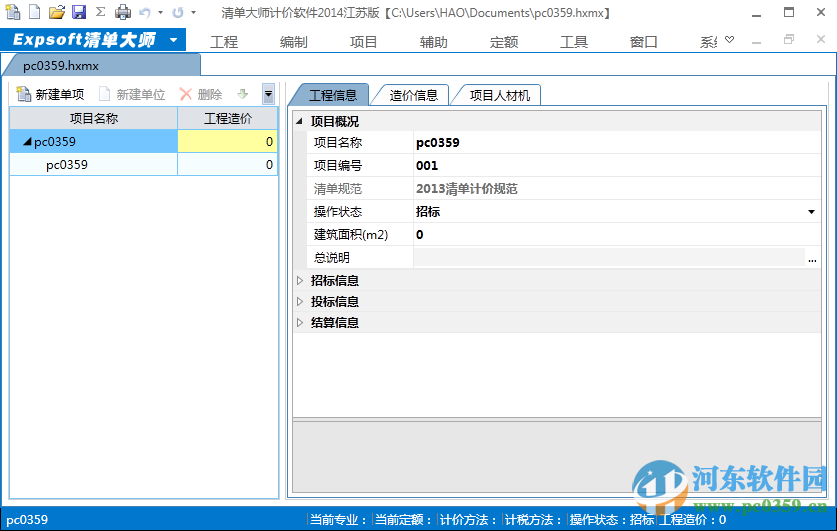Open the project toolbar overflow dropdown

click(269, 94)
